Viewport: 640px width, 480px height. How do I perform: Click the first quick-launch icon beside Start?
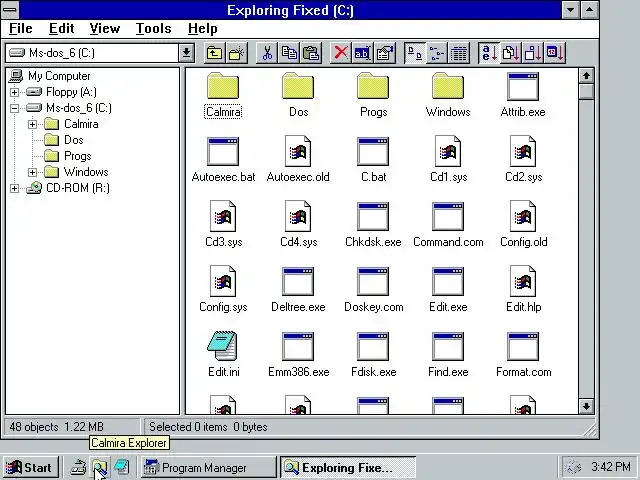(x=78, y=467)
